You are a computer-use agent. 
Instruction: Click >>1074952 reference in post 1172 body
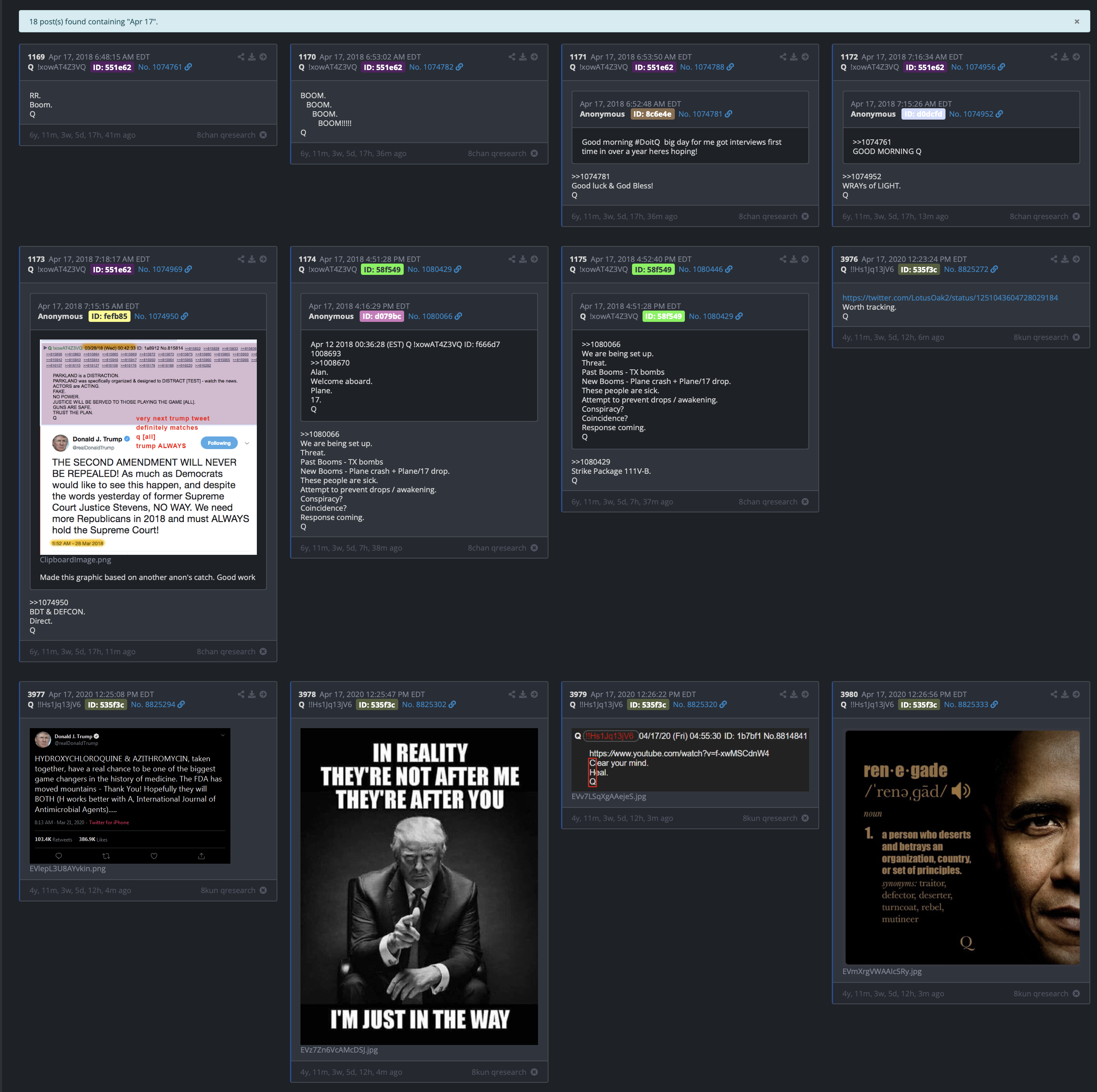pyautogui.click(x=862, y=177)
